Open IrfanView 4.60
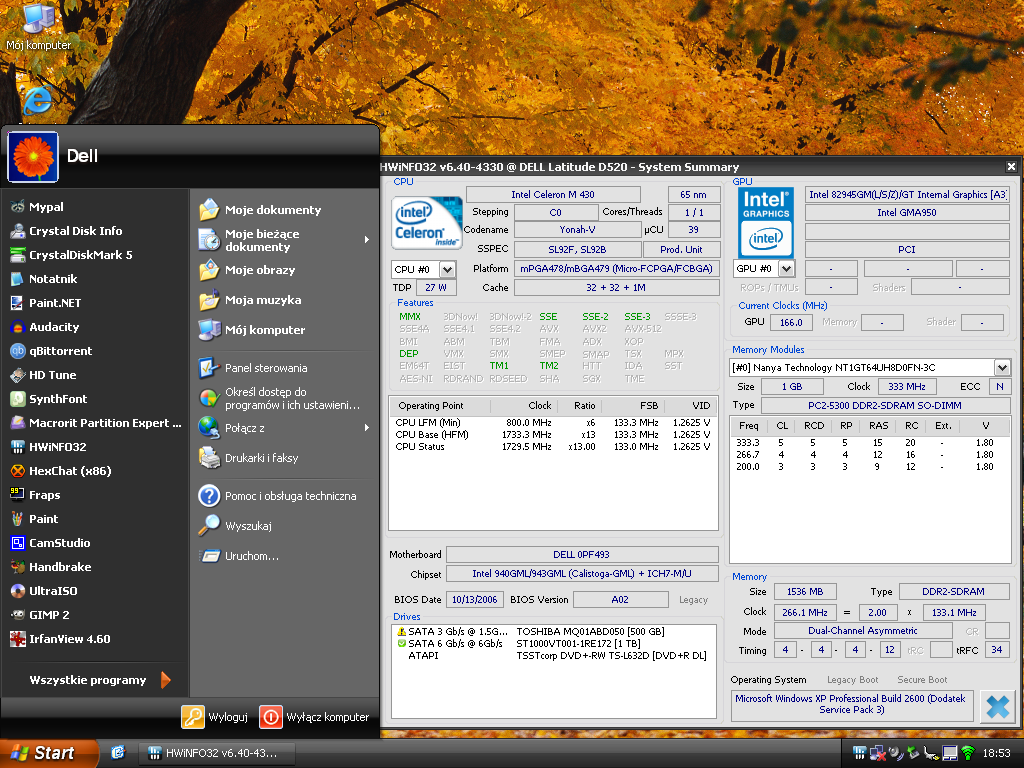The width and height of the screenshot is (1024, 768). [x=69, y=639]
